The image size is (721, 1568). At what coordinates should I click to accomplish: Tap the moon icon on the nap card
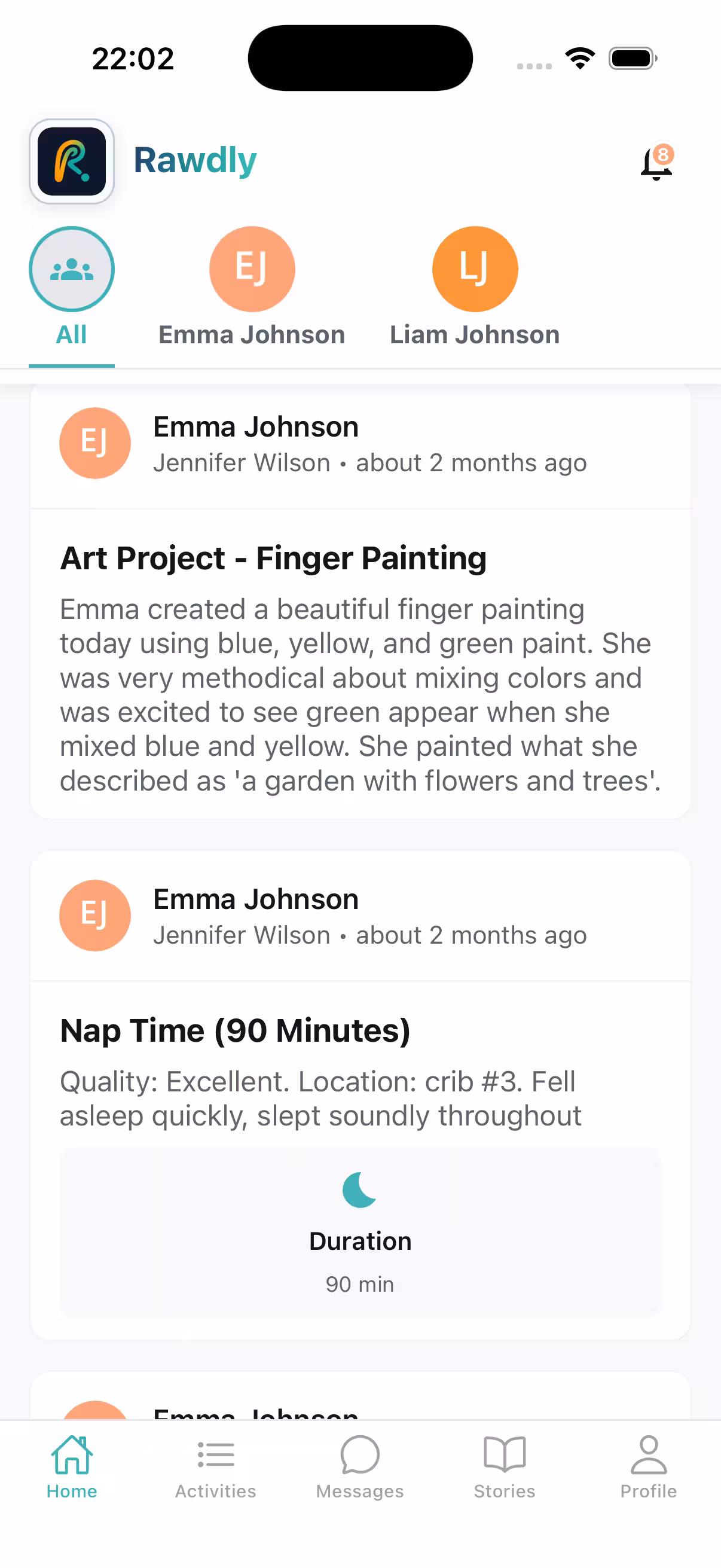(x=359, y=1193)
